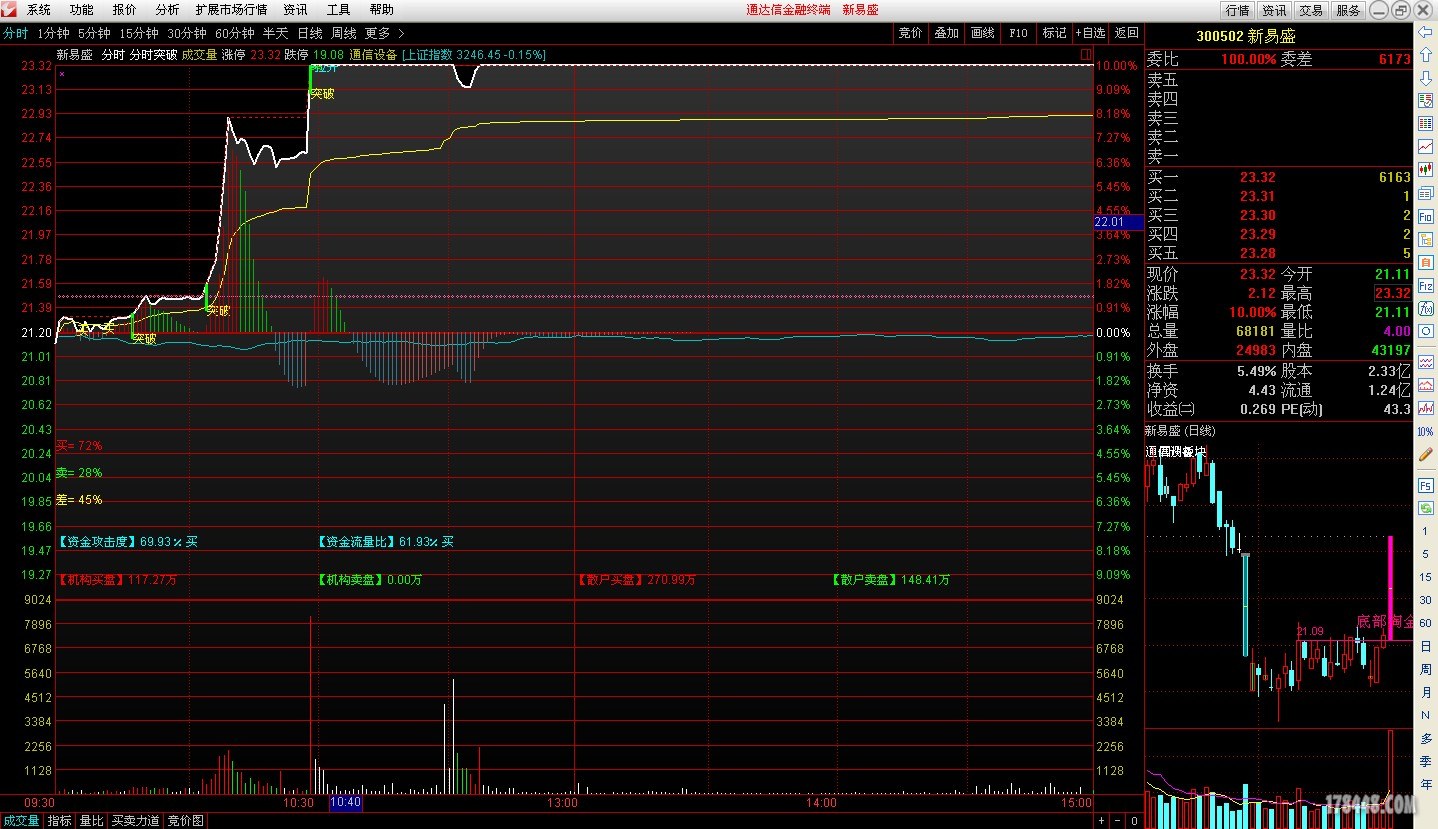Click the intraday line chart icon in sidebar
The height and width of the screenshot is (829, 1438).
click(1426, 147)
